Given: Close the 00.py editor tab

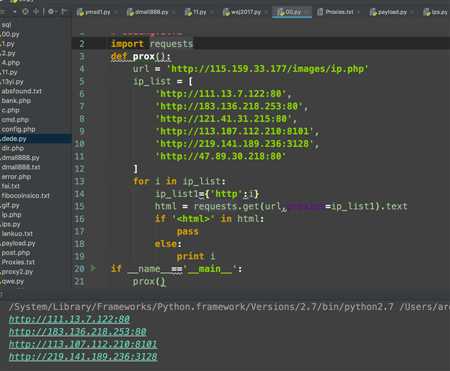Looking at the screenshot, I should 307,12.
